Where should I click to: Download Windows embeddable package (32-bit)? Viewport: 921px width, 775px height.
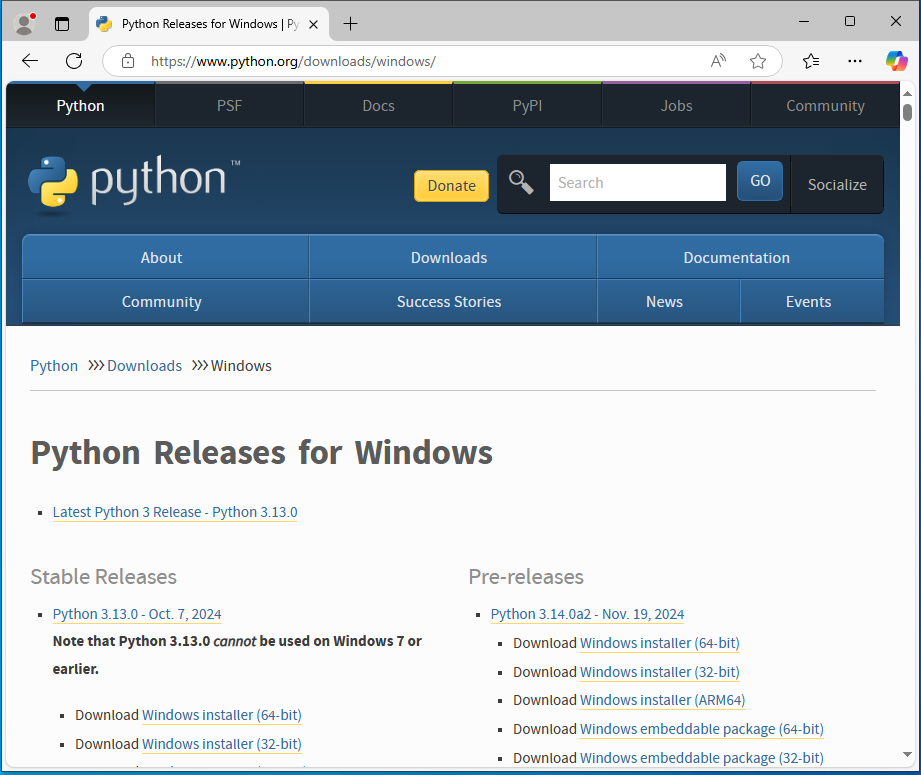[x=702, y=758]
